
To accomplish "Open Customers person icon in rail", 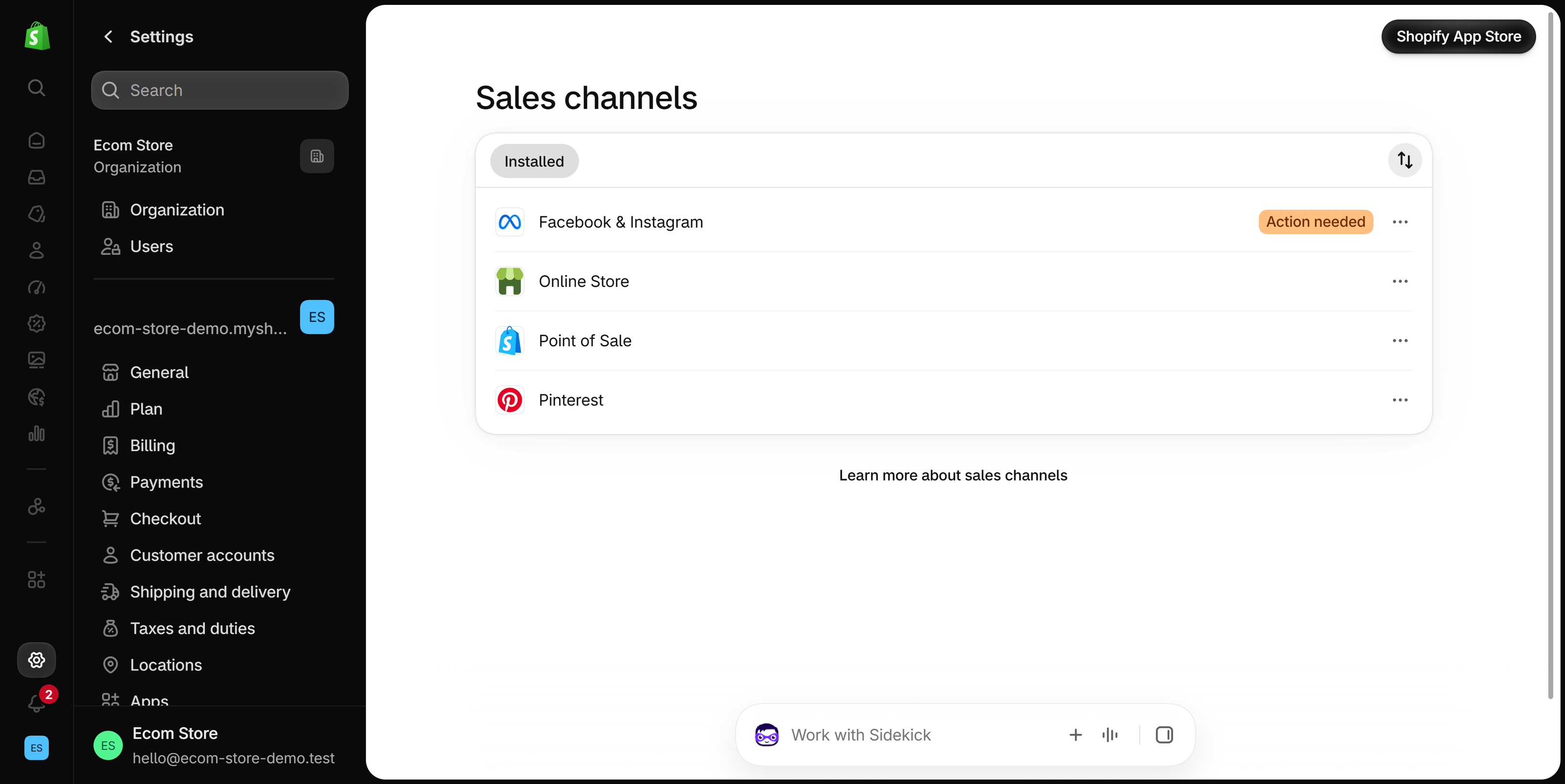I will 37,250.
